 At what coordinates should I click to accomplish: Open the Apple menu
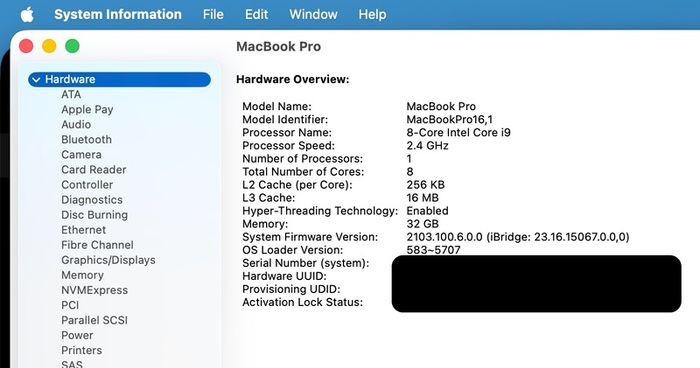pos(27,14)
